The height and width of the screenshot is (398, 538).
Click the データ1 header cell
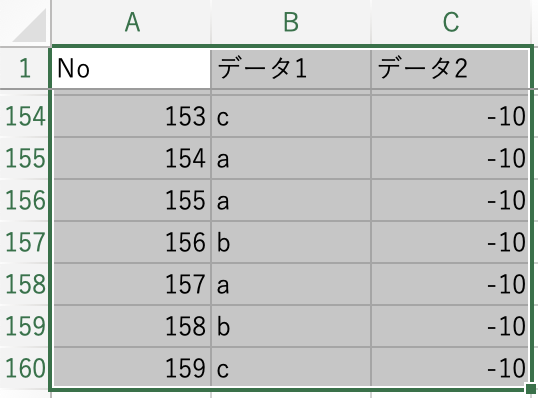(x=291, y=69)
